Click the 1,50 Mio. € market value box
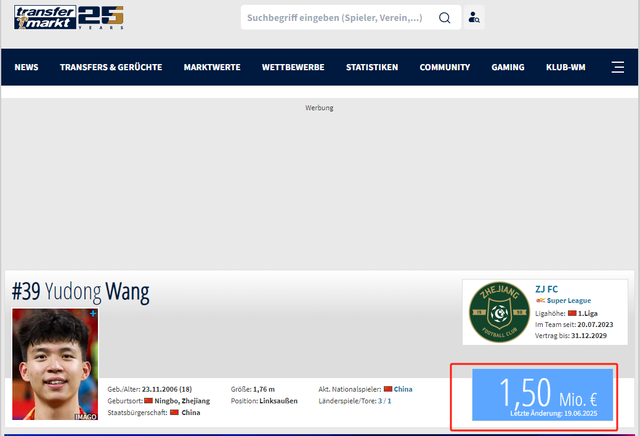Image resolution: width=640 pixels, height=436 pixels. point(542,395)
